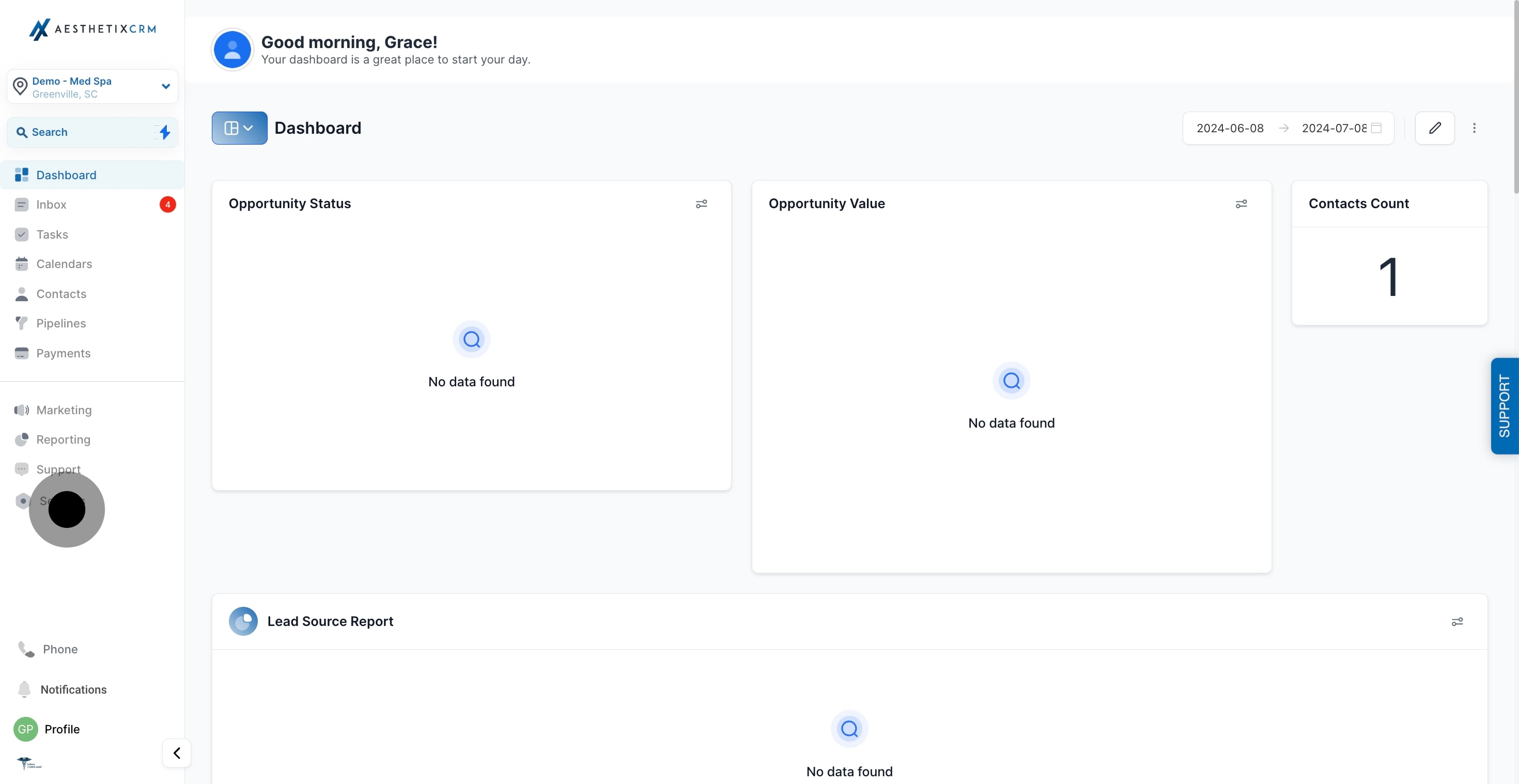Open the dashboard layout switcher dropdown
Image resolution: width=1519 pixels, height=784 pixels.
coord(239,128)
